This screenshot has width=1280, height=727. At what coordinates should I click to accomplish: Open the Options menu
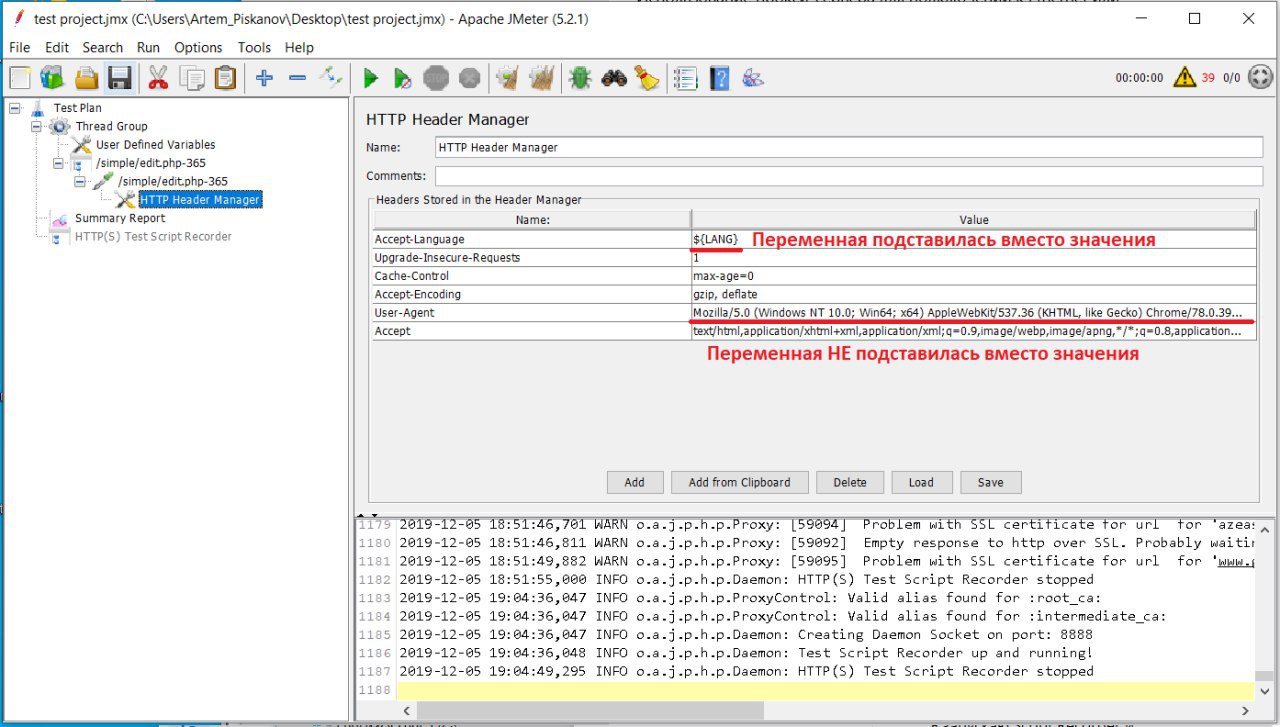click(198, 47)
